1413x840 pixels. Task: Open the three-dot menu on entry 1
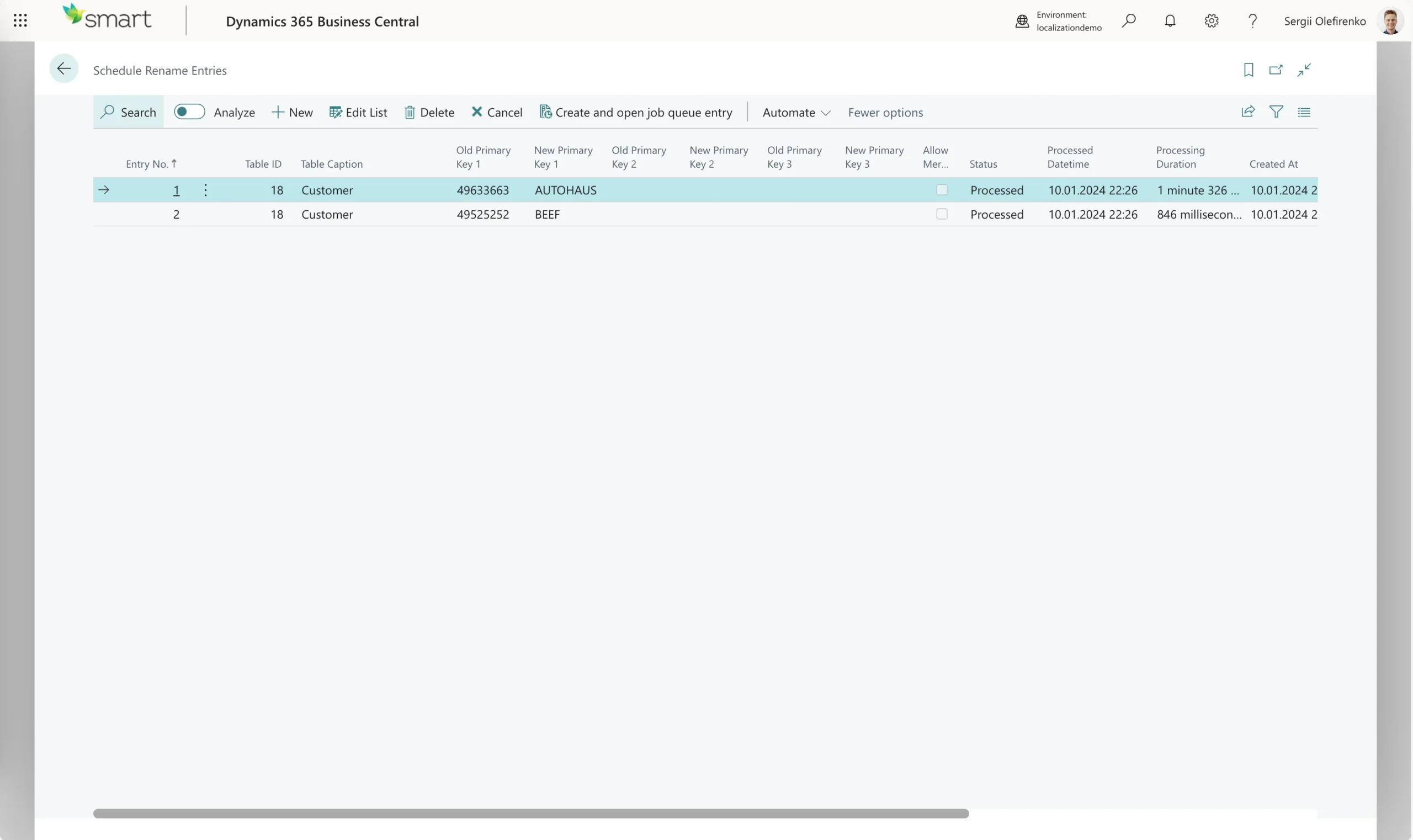pyautogui.click(x=205, y=190)
